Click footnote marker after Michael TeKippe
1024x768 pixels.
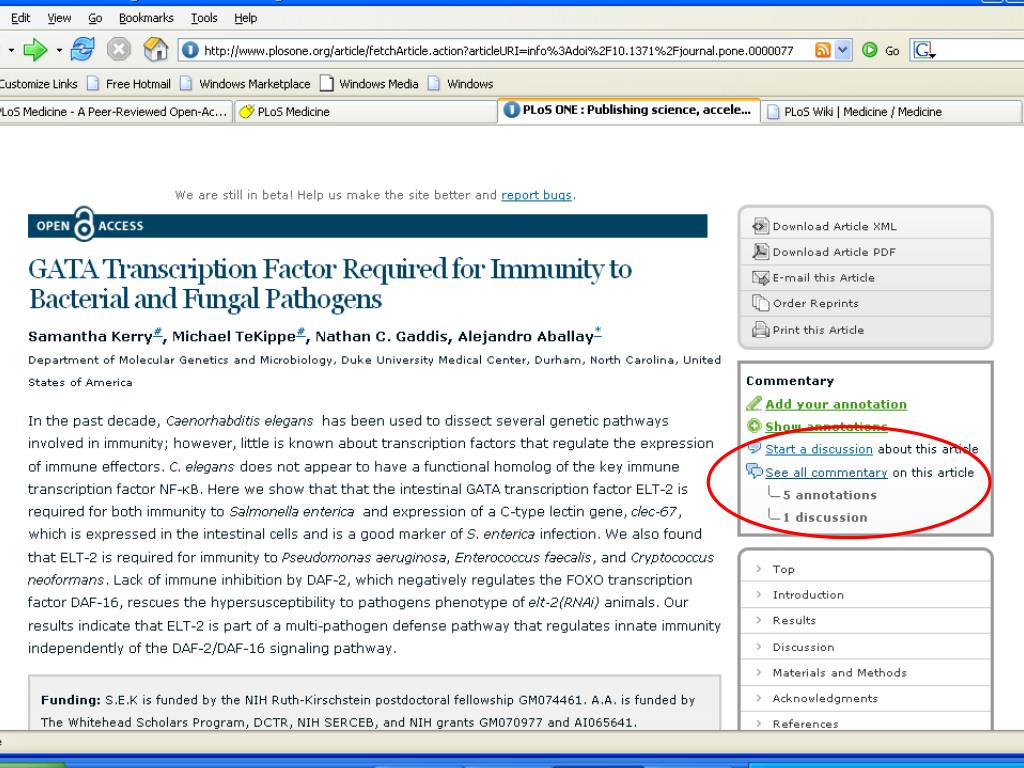tap(301, 332)
